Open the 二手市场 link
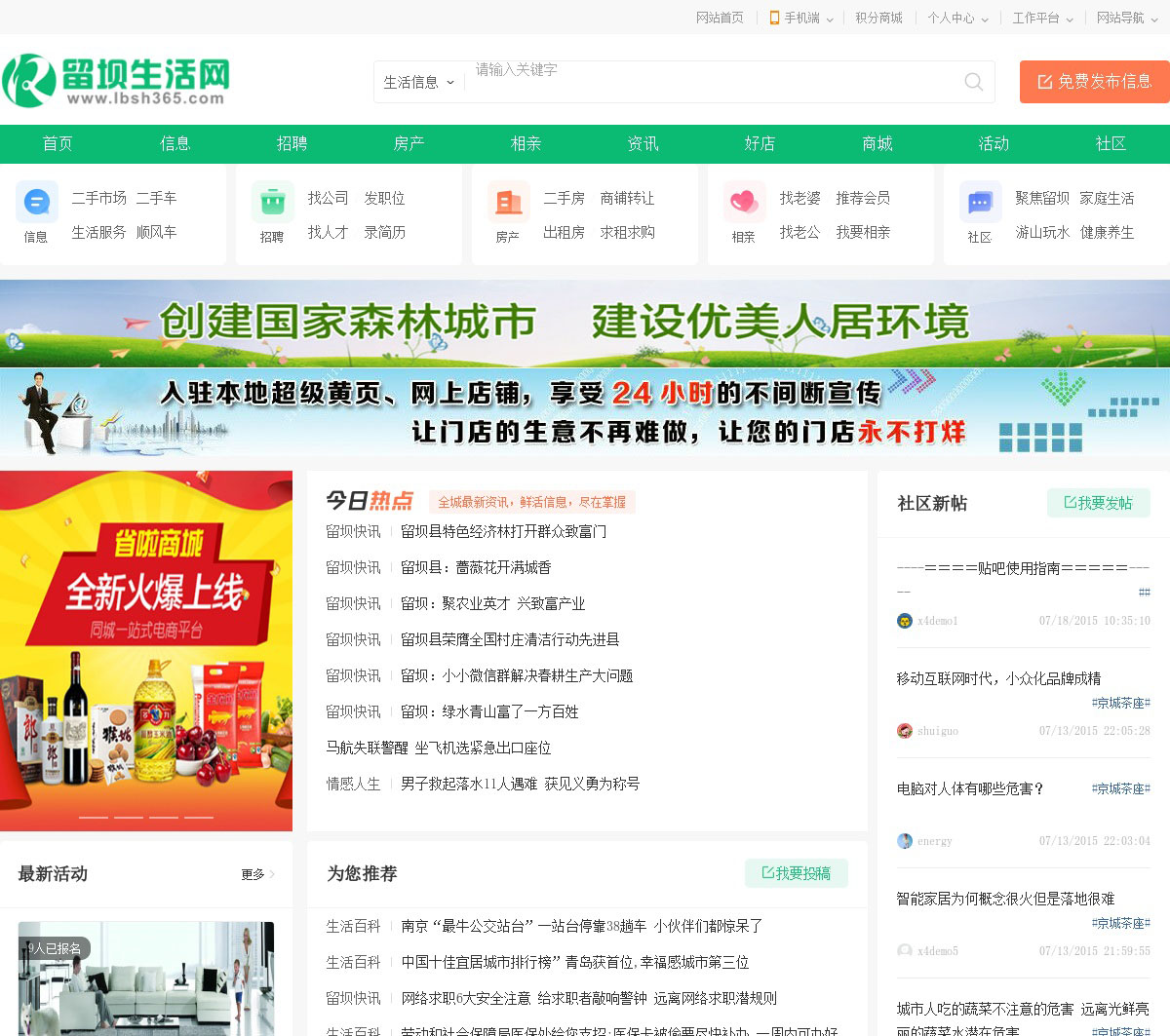This screenshot has height=1036, width=1170. tap(98, 198)
